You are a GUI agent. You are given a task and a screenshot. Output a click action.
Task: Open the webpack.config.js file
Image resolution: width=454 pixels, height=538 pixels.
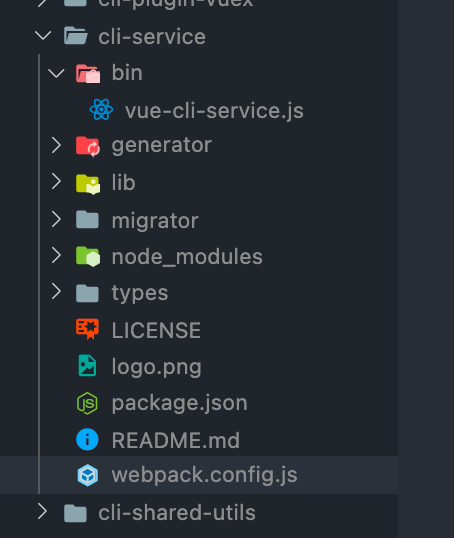tap(205, 476)
